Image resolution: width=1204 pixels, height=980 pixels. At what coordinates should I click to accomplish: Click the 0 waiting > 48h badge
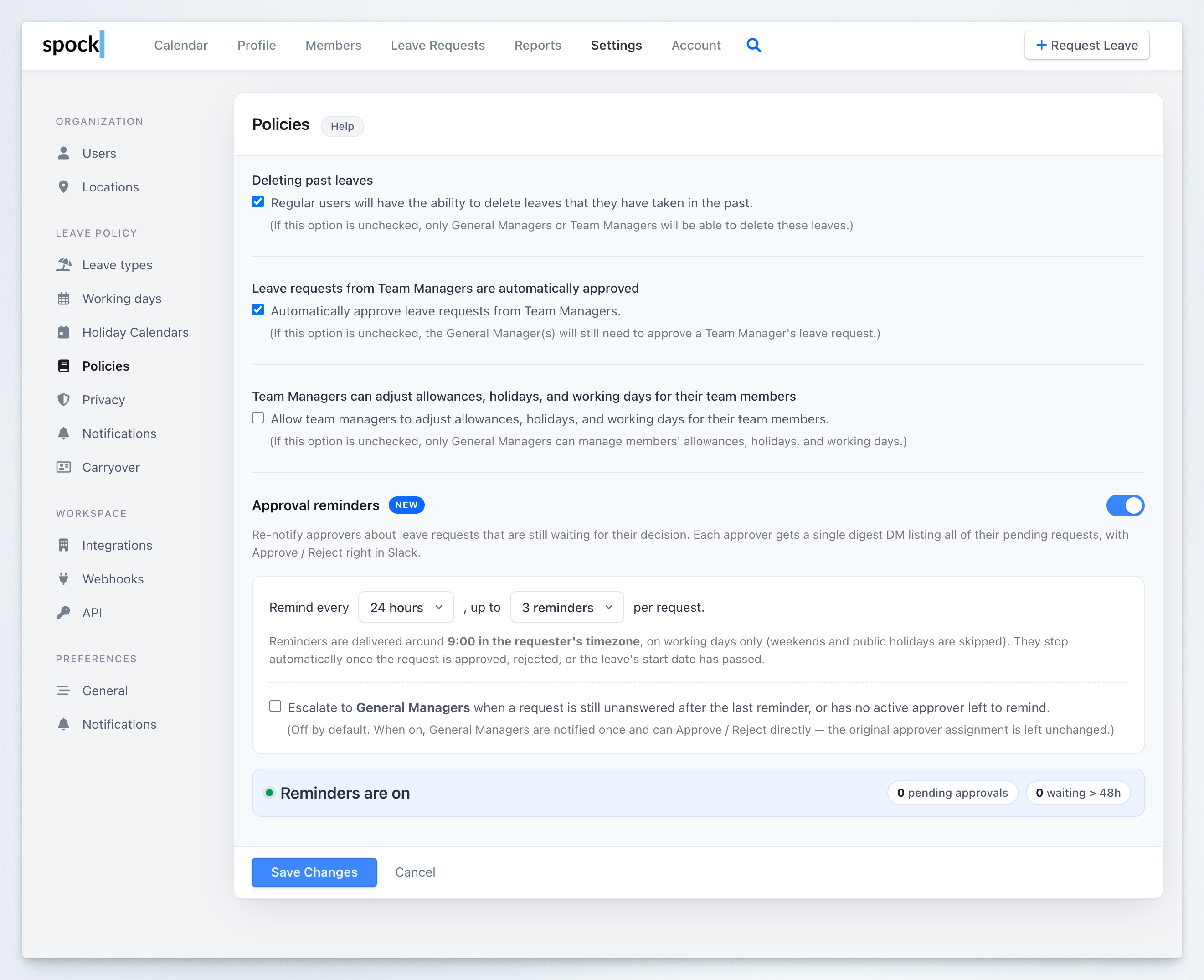(1078, 793)
